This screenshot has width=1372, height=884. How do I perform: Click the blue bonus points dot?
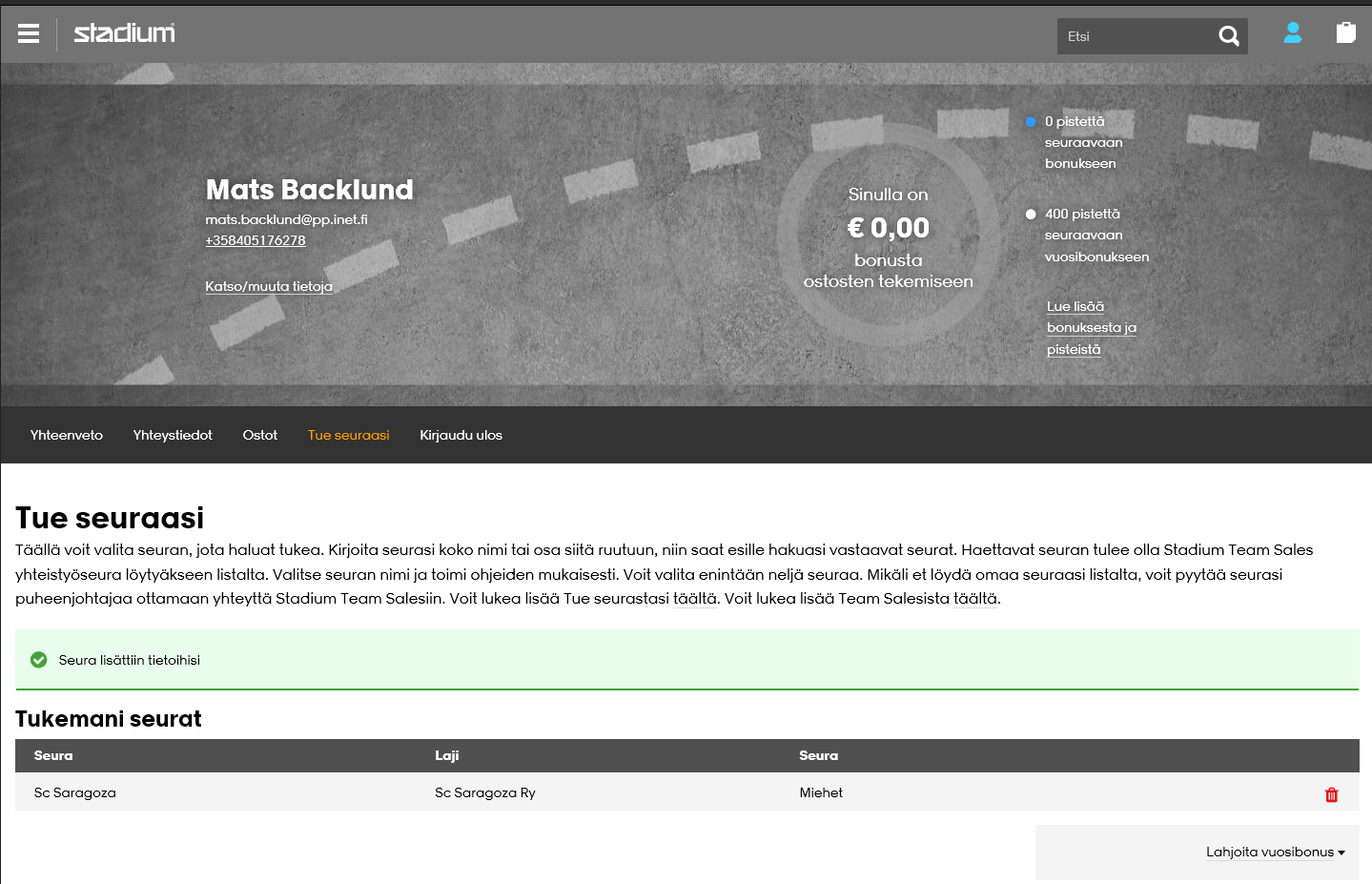pos(1031,122)
